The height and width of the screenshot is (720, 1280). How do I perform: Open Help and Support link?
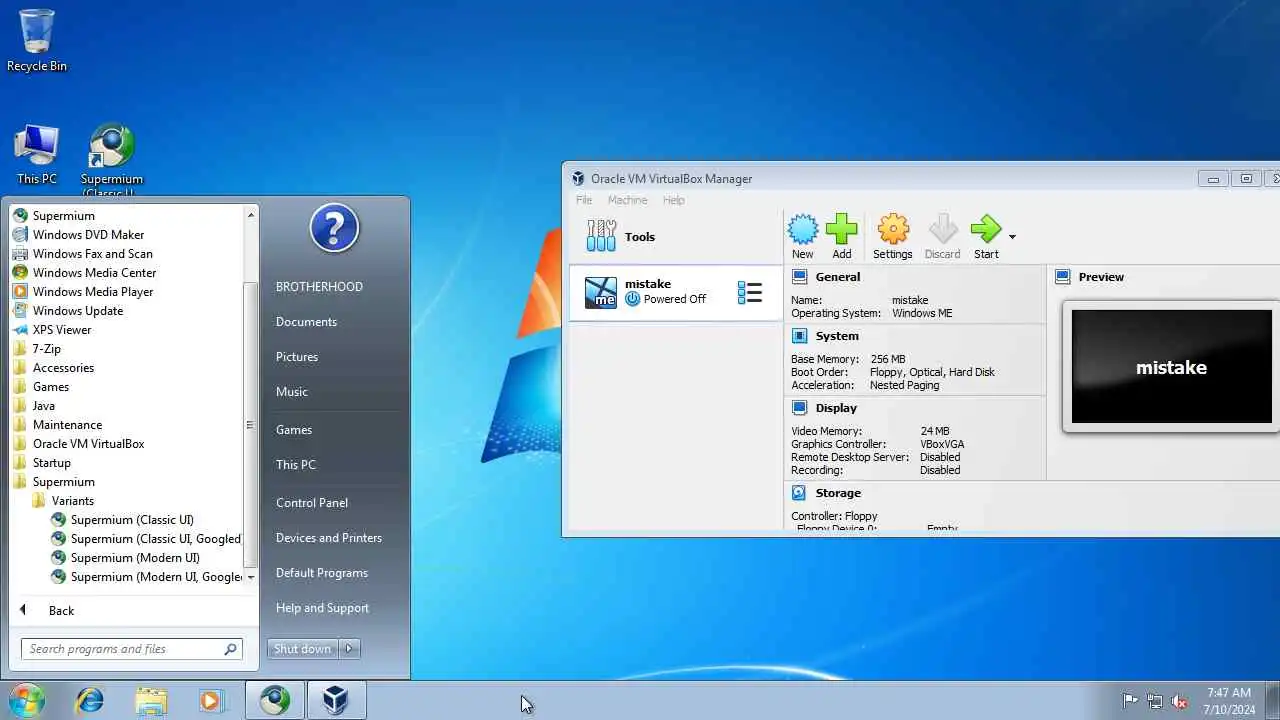click(322, 607)
